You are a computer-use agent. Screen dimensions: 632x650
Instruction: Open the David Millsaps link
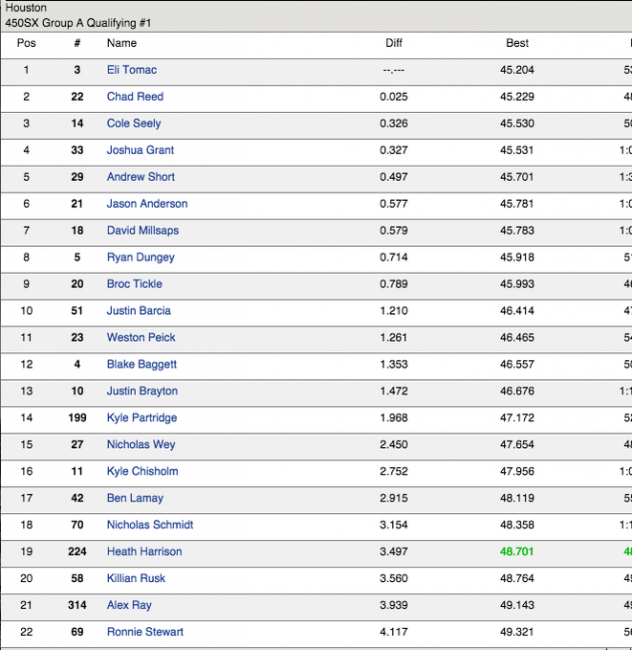pos(143,231)
